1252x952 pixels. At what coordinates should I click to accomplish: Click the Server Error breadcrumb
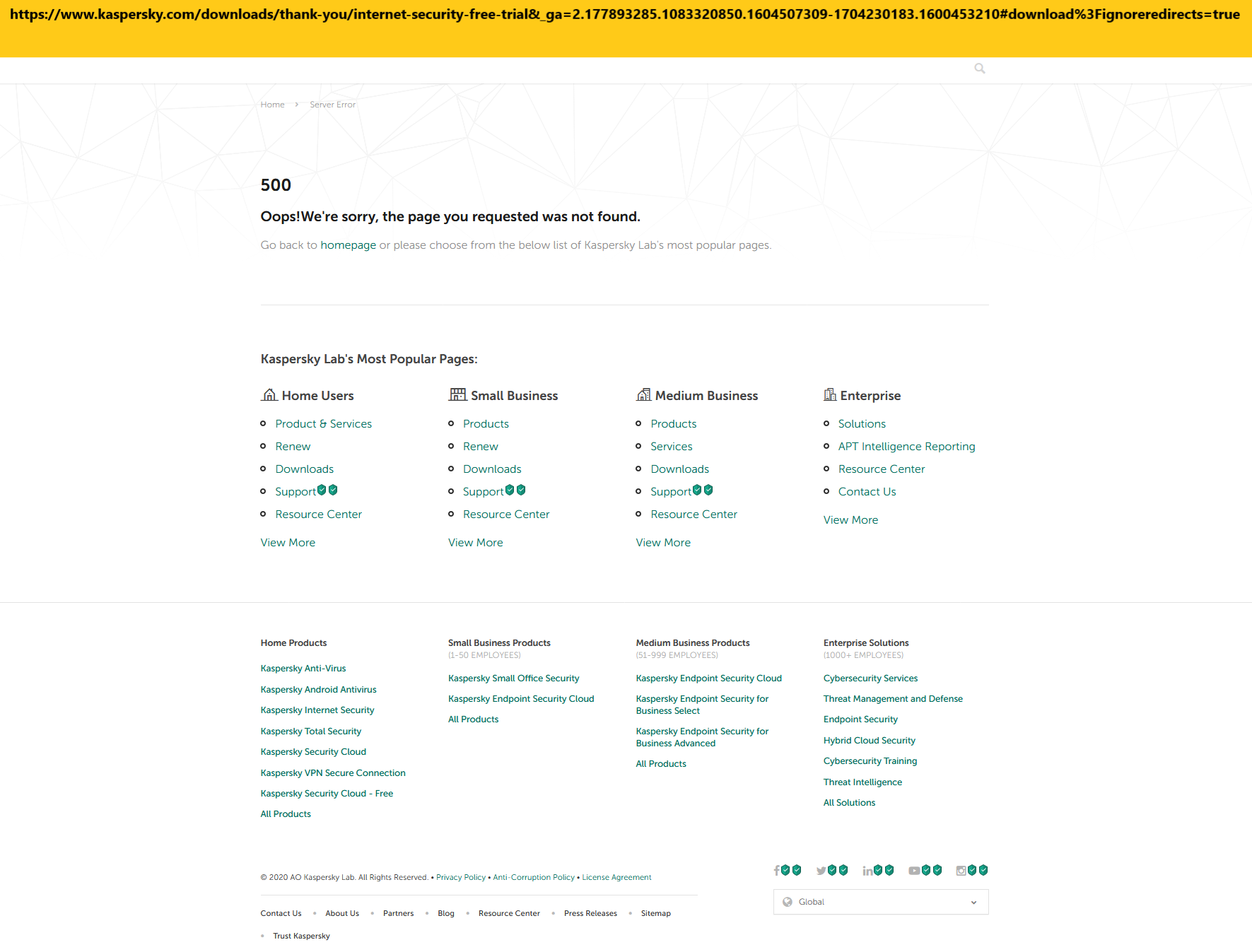coord(332,105)
